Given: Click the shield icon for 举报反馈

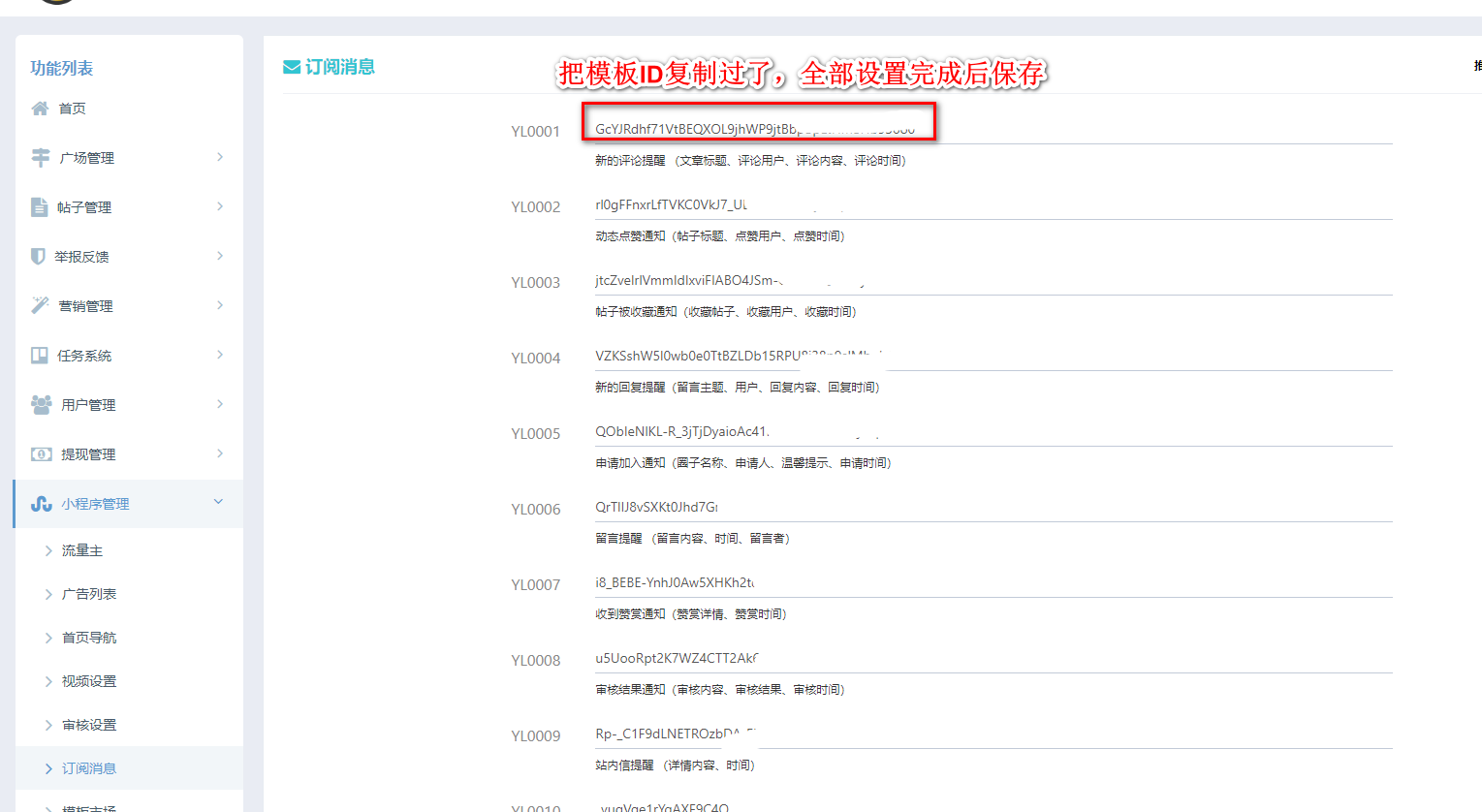Looking at the screenshot, I should pyautogui.click(x=38, y=256).
